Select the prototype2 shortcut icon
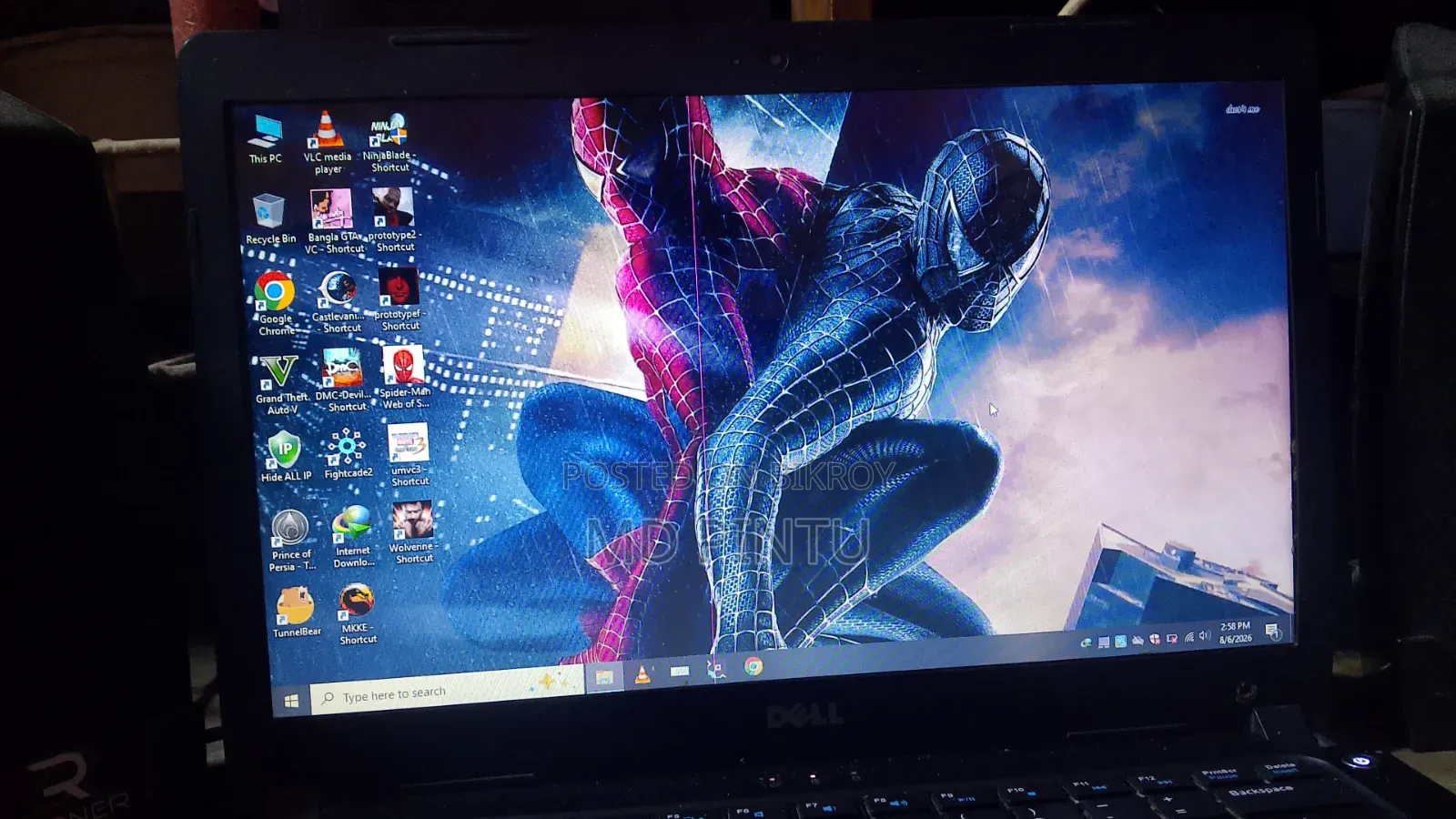 394,220
